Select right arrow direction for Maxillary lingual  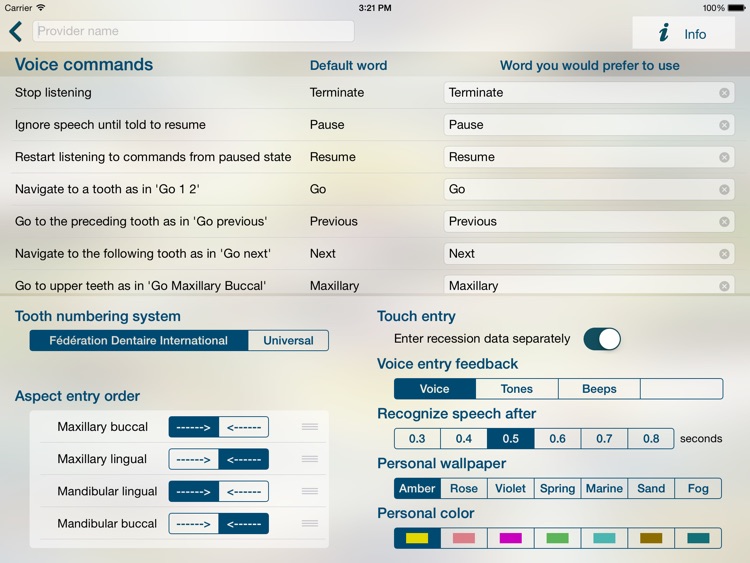[x=193, y=459]
